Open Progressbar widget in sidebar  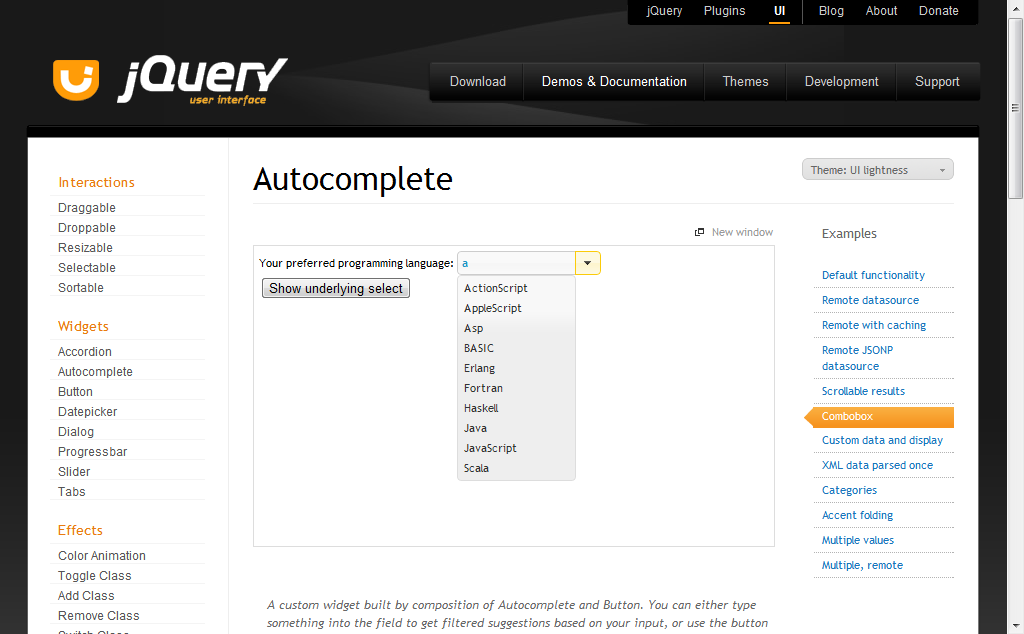click(93, 452)
